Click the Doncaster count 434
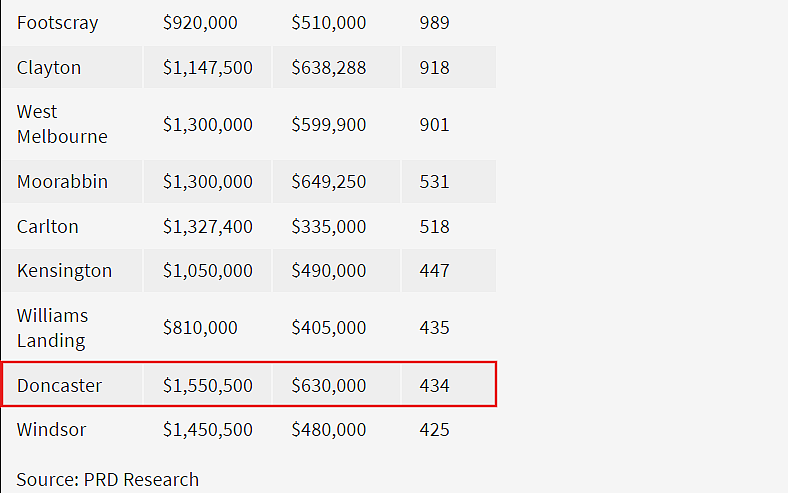788x493 pixels. pyautogui.click(x=434, y=385)
